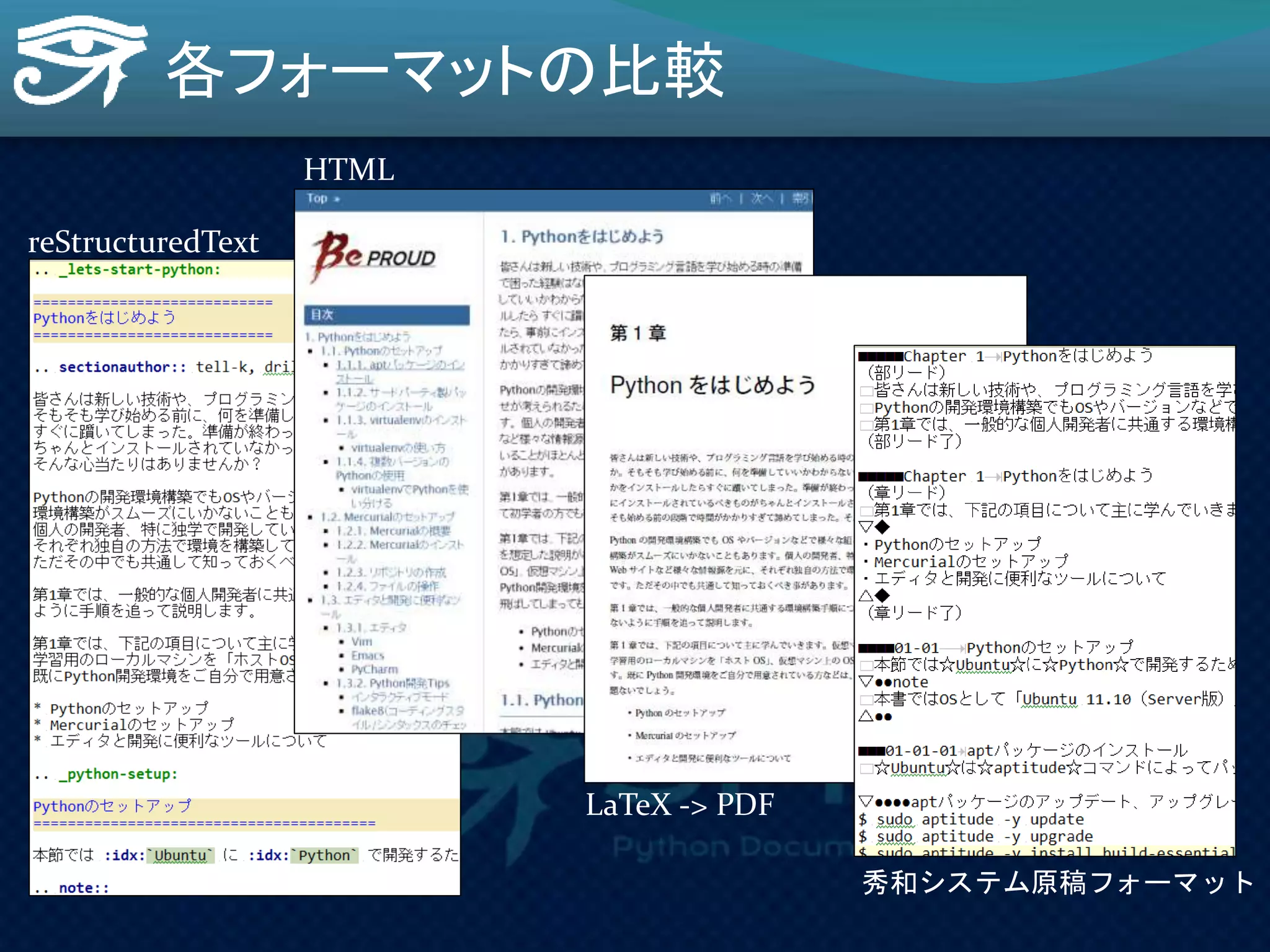This screenshot has height=952, width=1270.
Task: Open the Vim TOC link
Action: click(362, 641)
